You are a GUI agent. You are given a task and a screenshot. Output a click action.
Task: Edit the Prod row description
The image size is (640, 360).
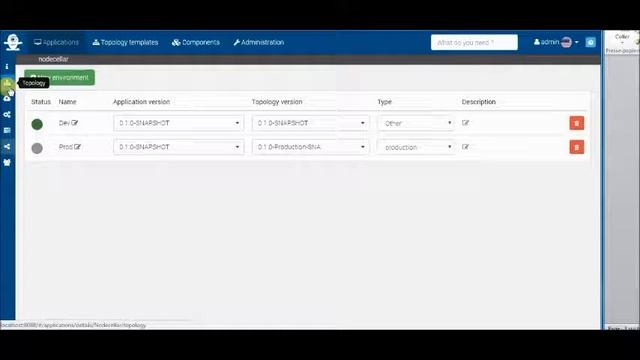click(465, 147)
